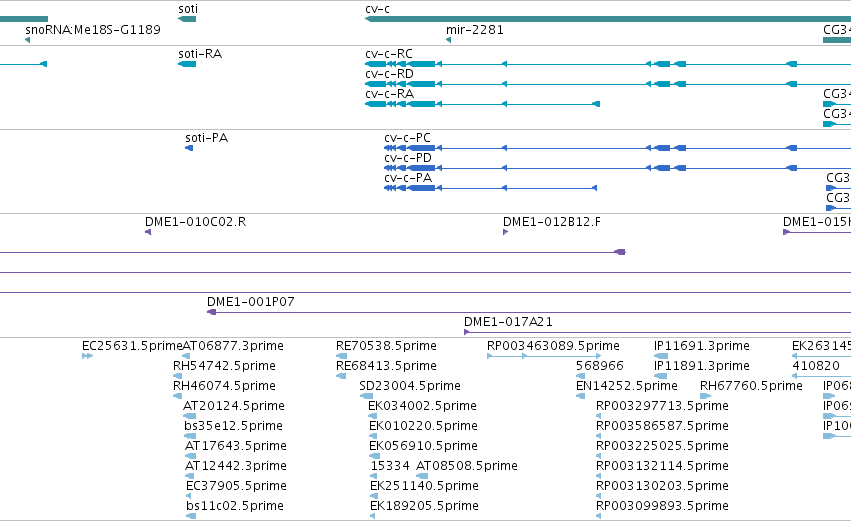Click the SD23004.5prime EST glyph
The height and width of the screenshot is (521, 851).
(366, 396)
